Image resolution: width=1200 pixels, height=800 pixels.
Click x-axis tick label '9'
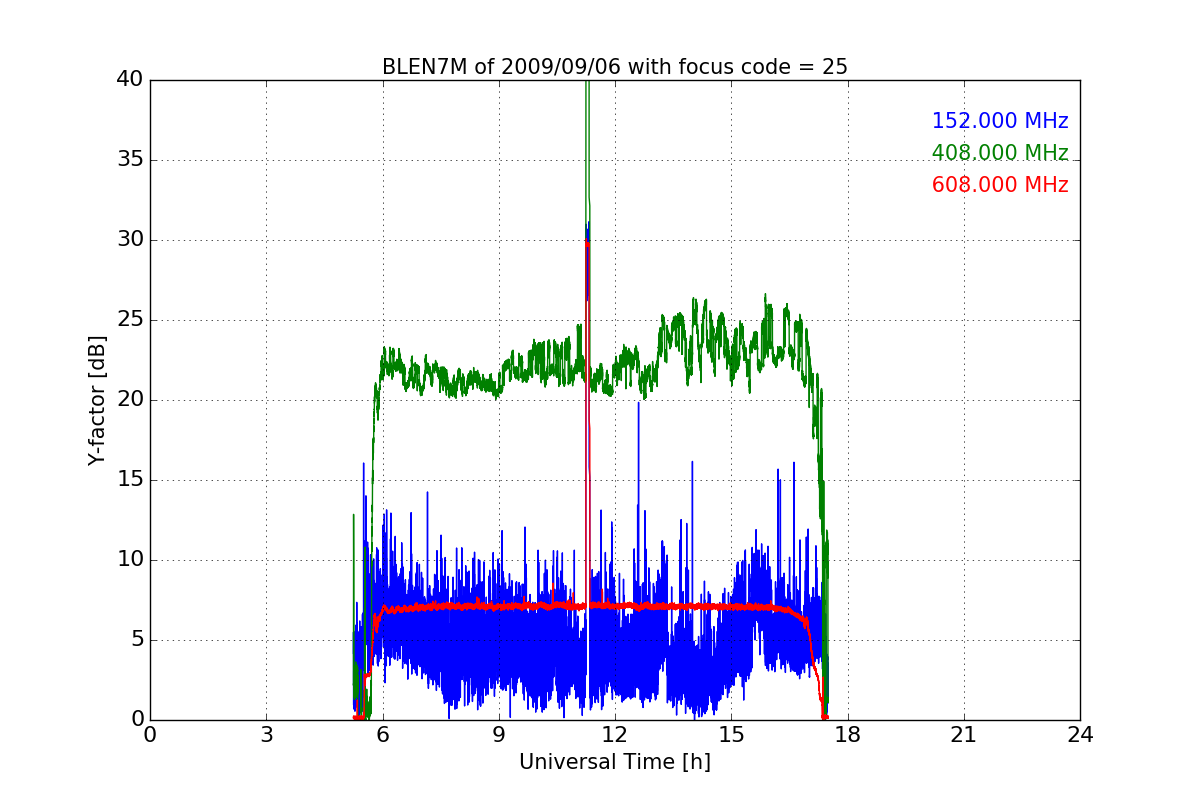tap(498, 735)
